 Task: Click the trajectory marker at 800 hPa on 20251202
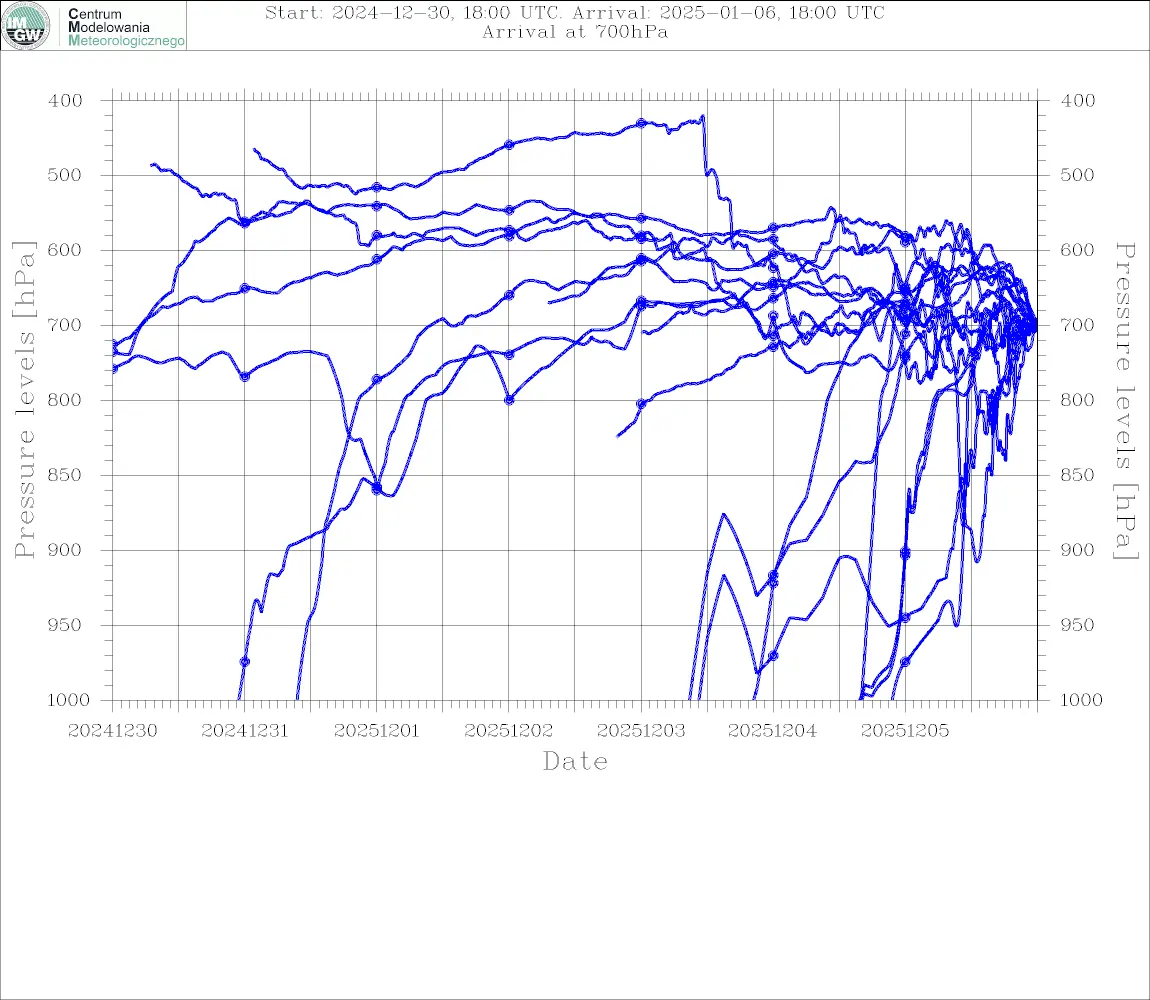click(x=509, y=400)
